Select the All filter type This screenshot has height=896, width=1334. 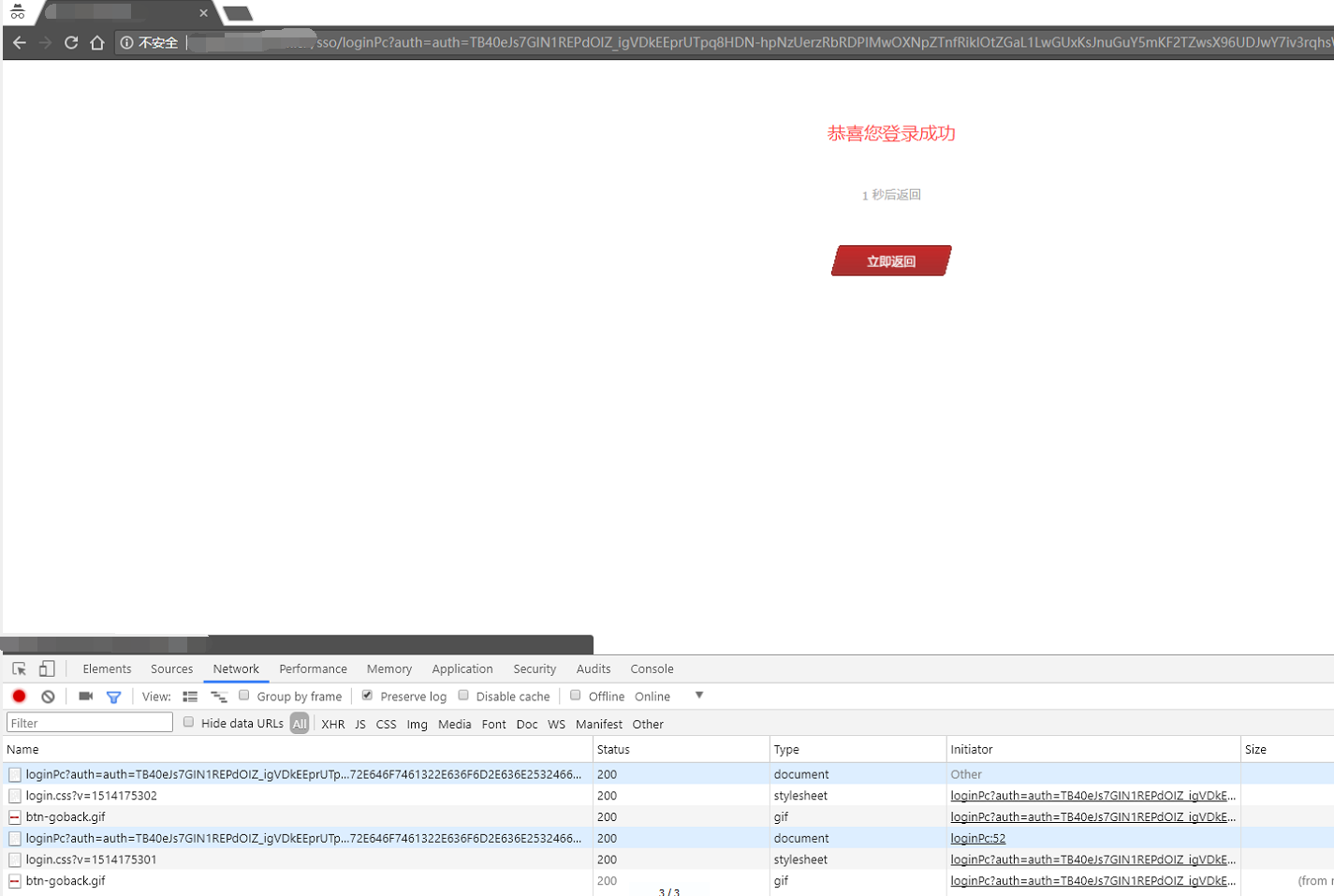coord(300,724)
